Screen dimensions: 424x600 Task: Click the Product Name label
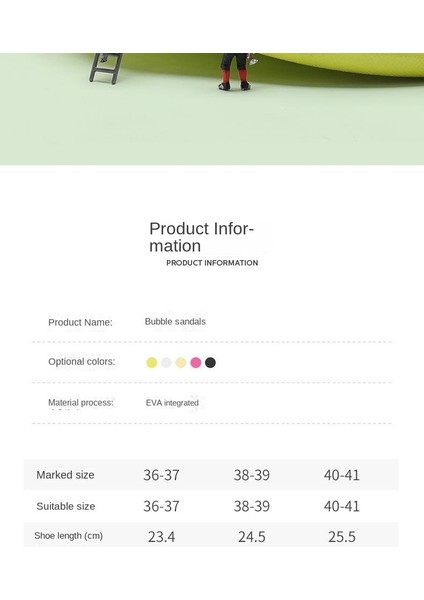(x=80, y=322)
